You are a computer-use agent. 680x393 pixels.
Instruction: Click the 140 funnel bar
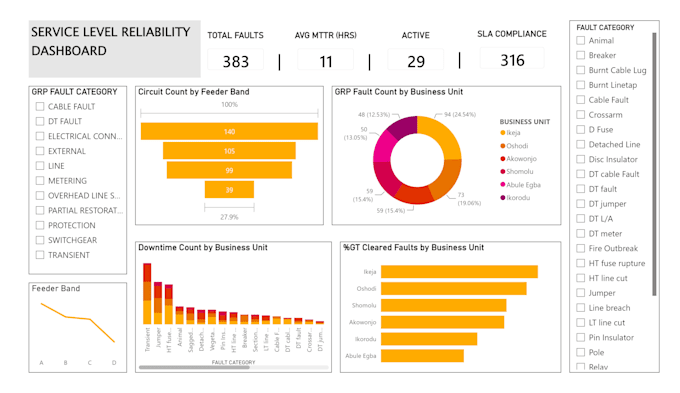coord(229,131)
